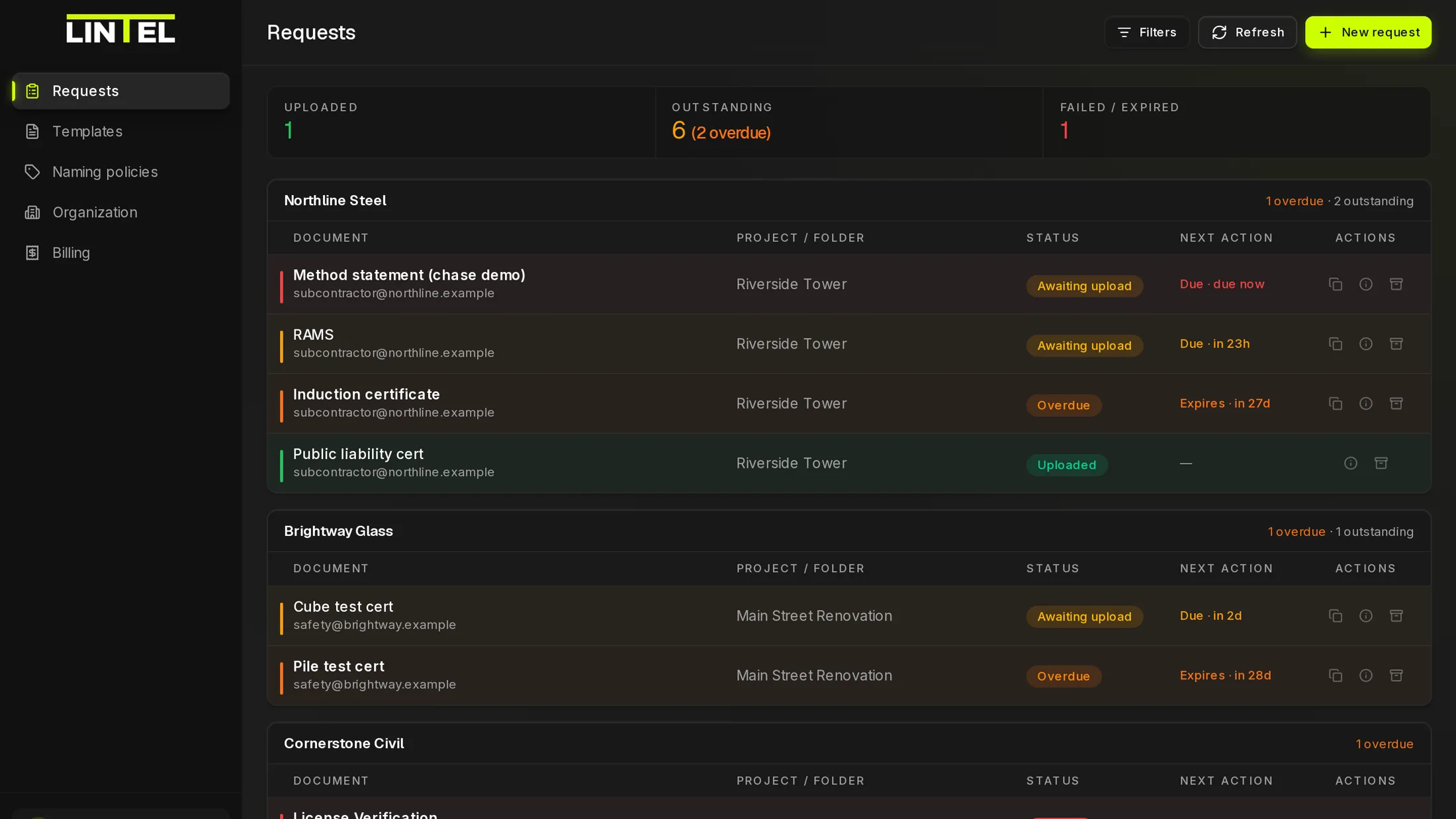Open the Billing section
This screenshot has width=1456, height=819.
coord(120,252)
